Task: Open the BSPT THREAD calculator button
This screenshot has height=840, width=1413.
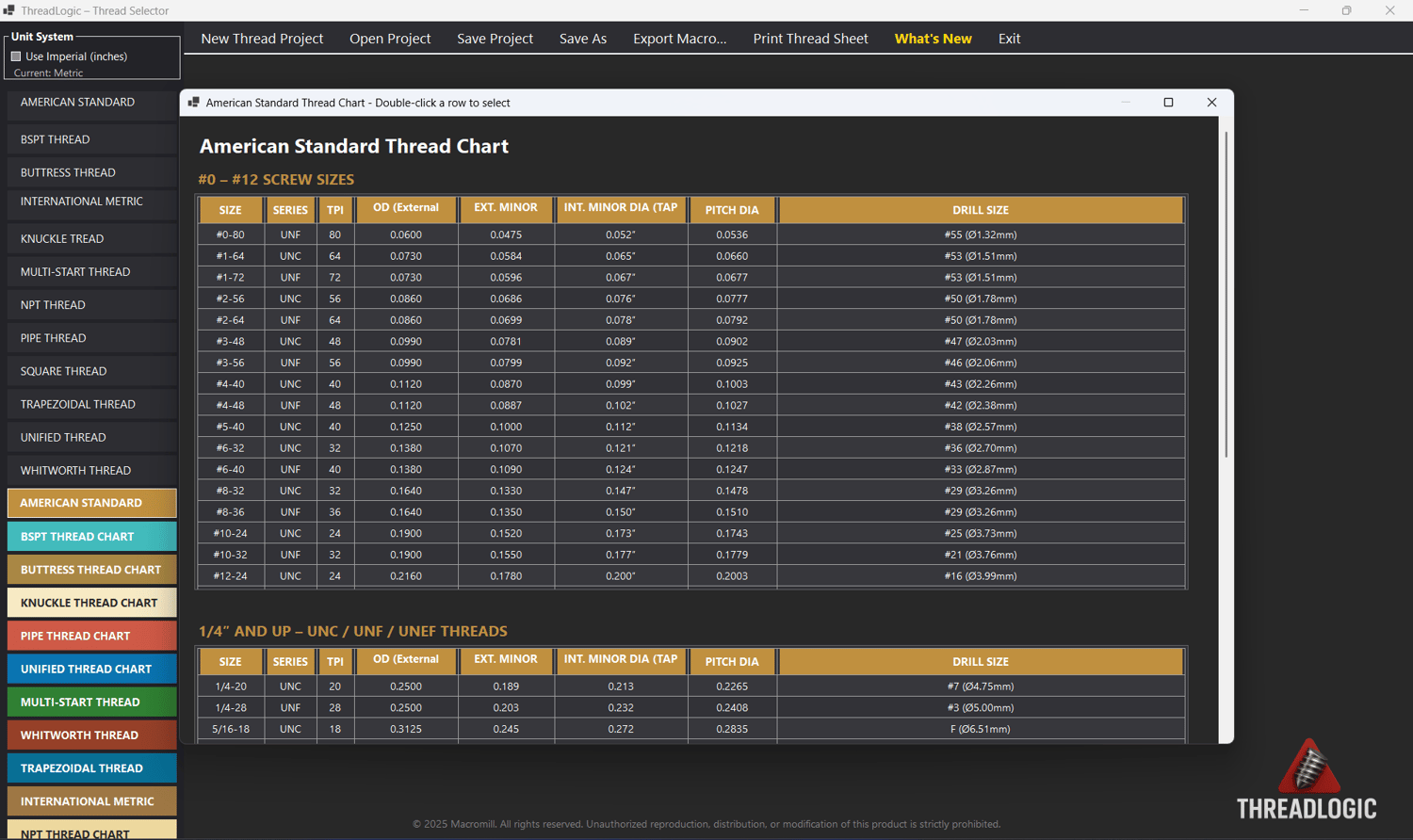Action: click(92, 139)
